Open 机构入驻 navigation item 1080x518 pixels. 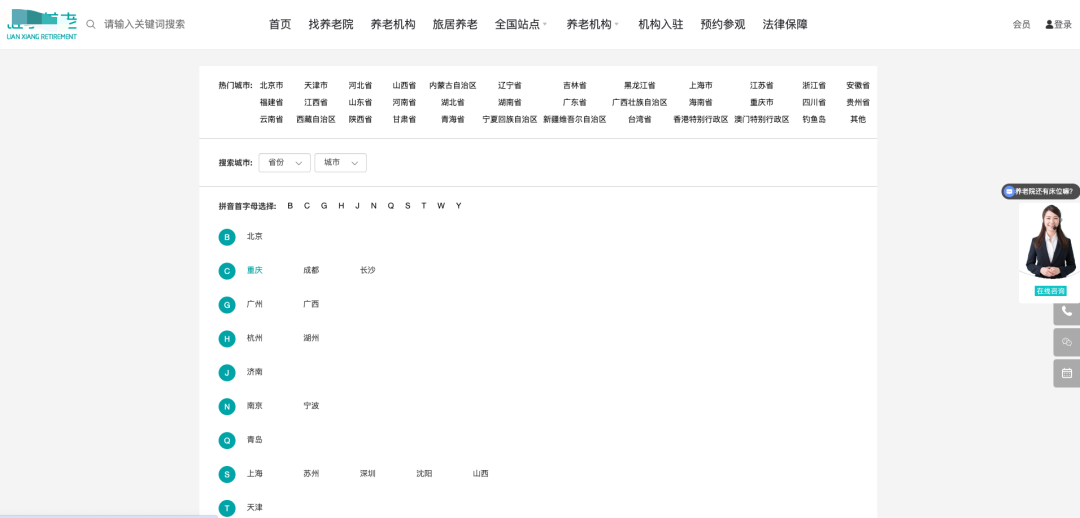coord(661,24)
